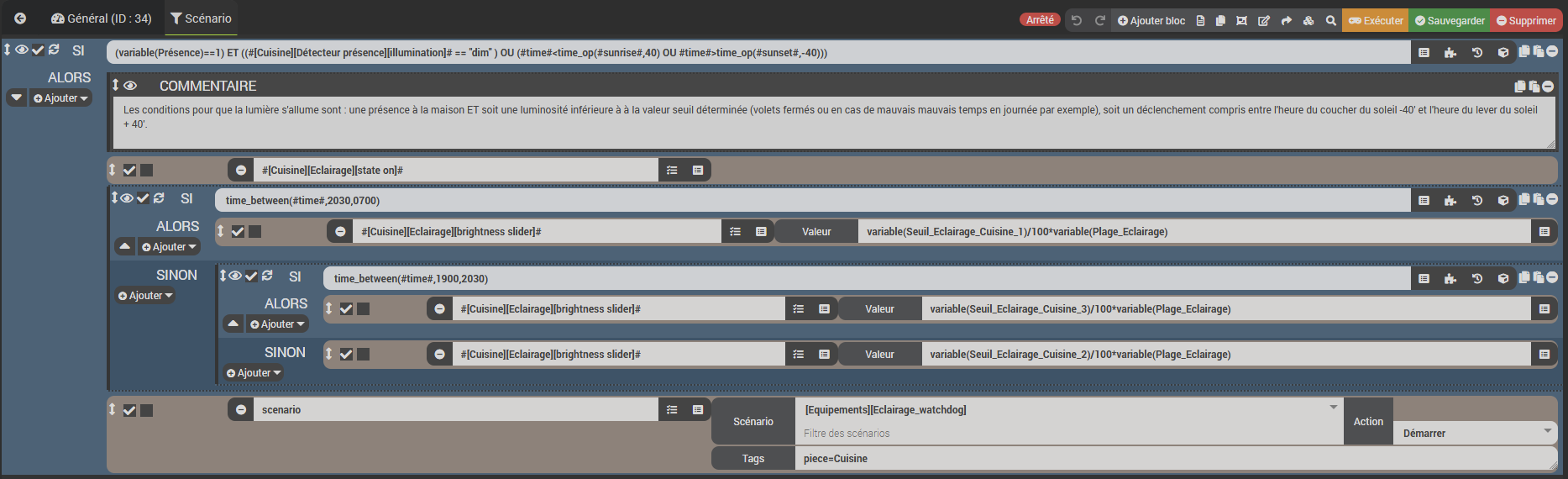Viewport: 1568px width, 479px height.
Task: Open Ajouter dropdown under inner SINON
Action: 254,373
